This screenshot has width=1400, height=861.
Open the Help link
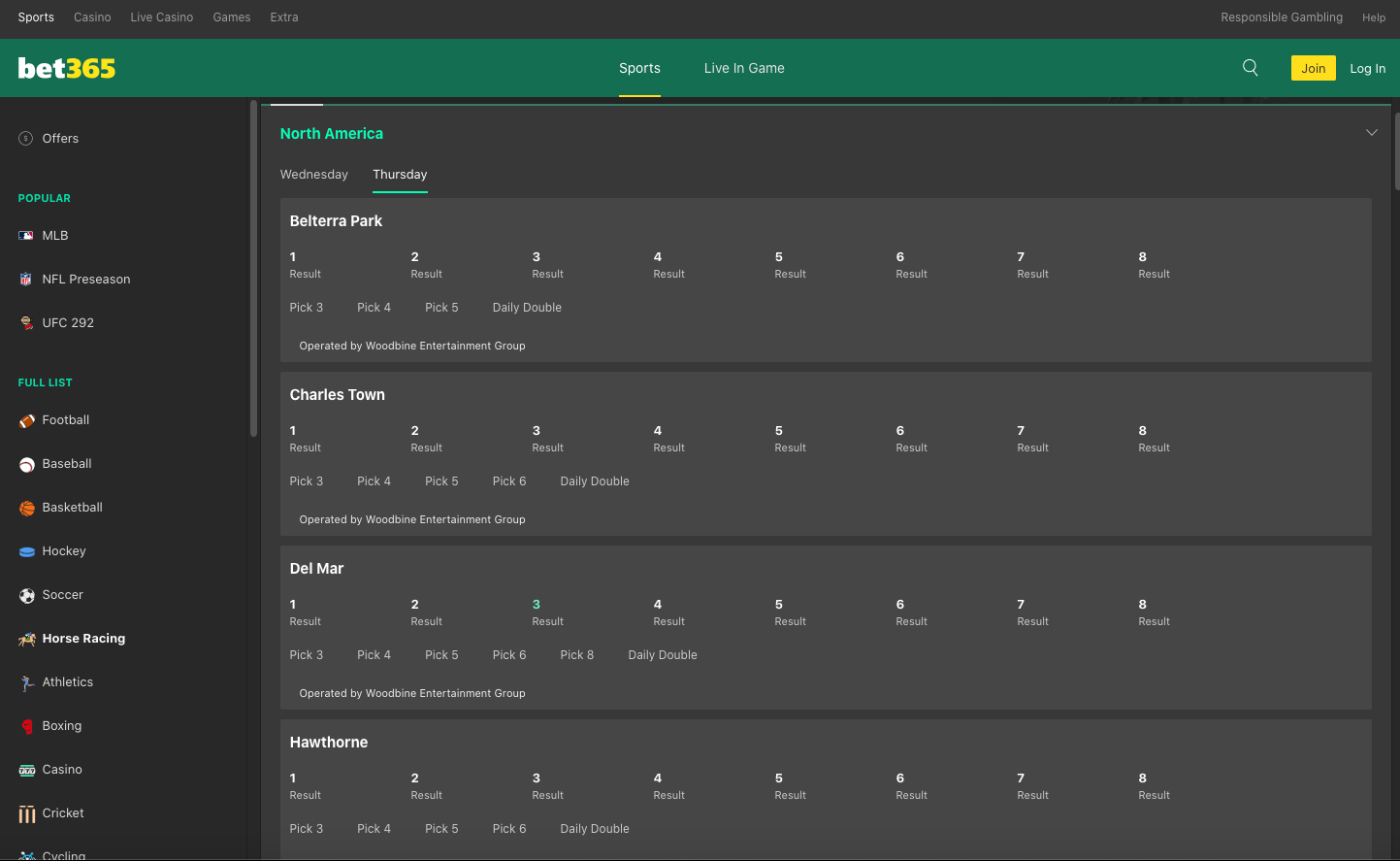pos(1374,17)
